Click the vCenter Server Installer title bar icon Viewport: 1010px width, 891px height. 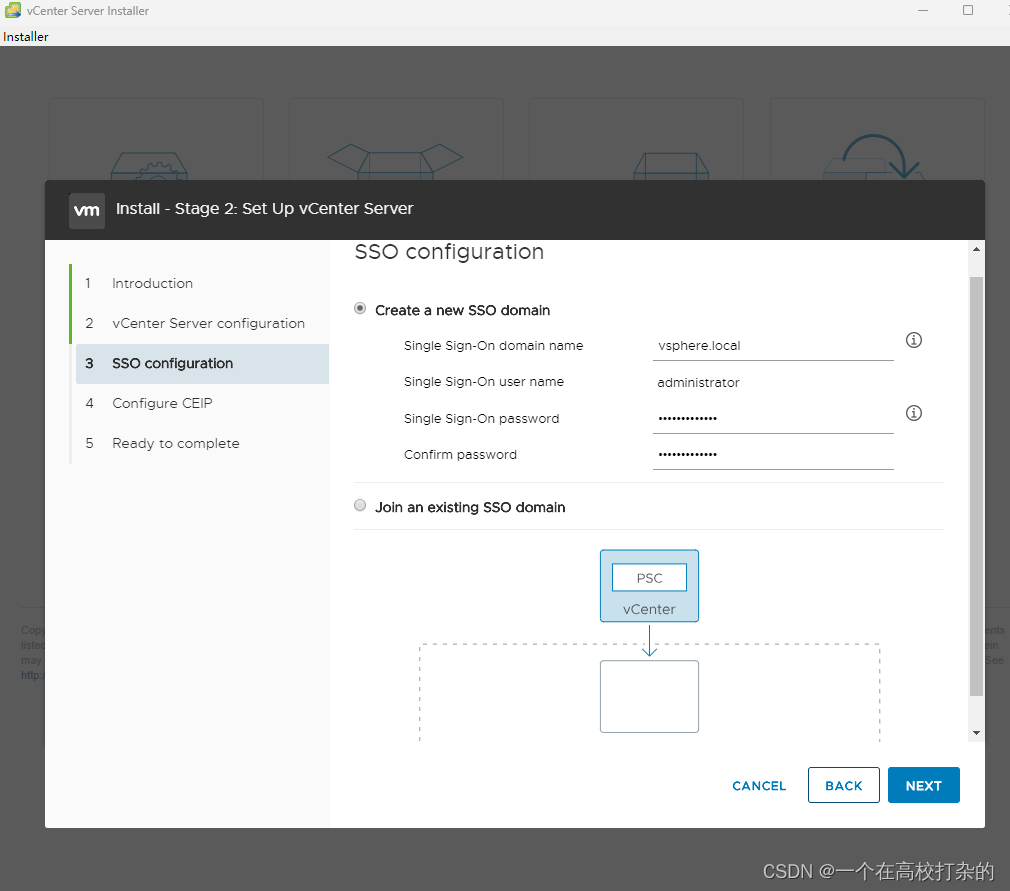click(x=13, y=10)
